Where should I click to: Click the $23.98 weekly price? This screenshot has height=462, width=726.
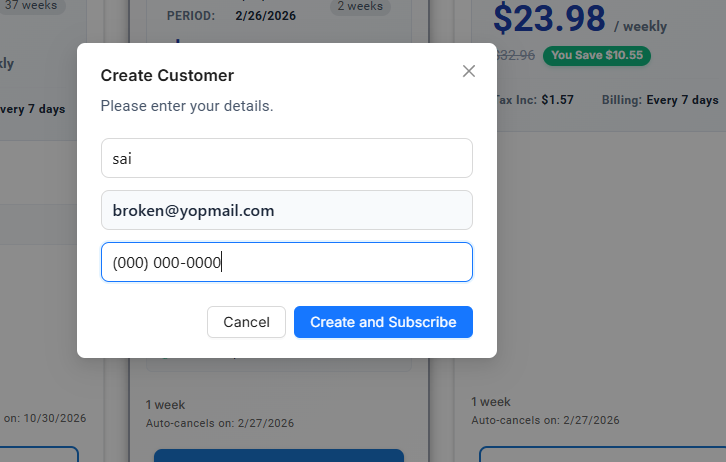(x=550, y=18)
